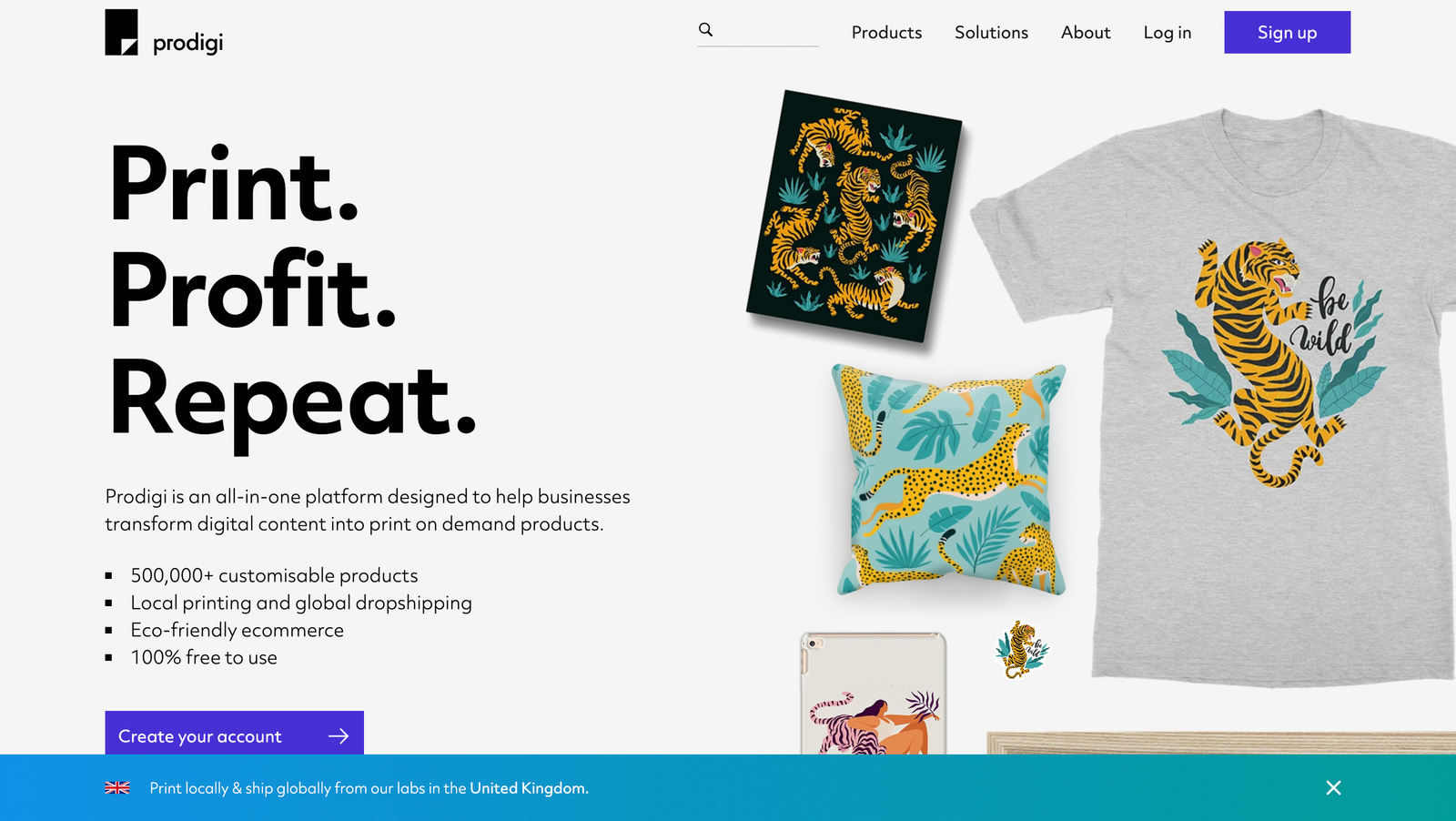Click arrow icon on Create your account
Screen dimensions: 1456x821
339,735
